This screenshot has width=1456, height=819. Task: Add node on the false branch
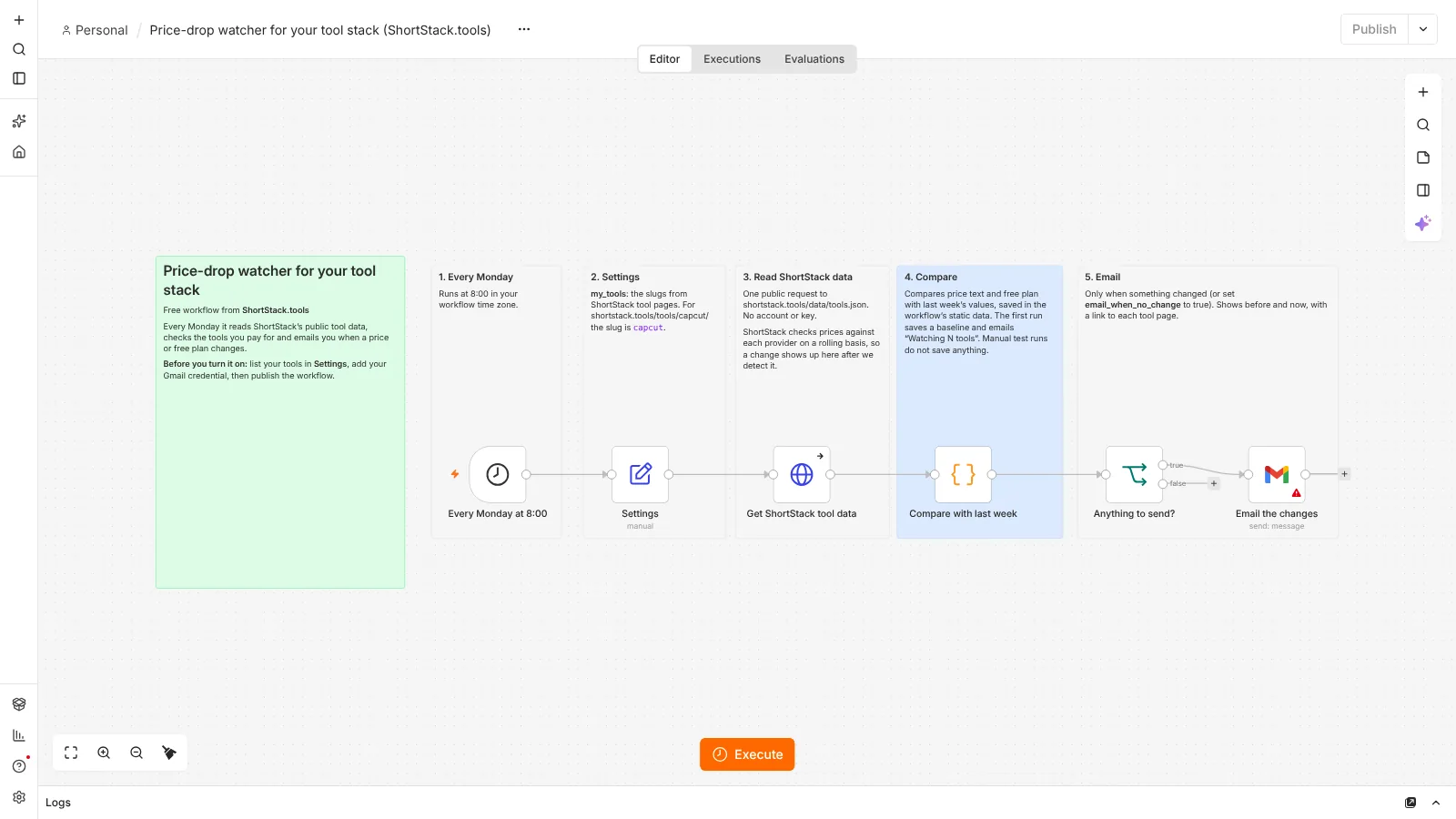click(x=1214, y=484)
